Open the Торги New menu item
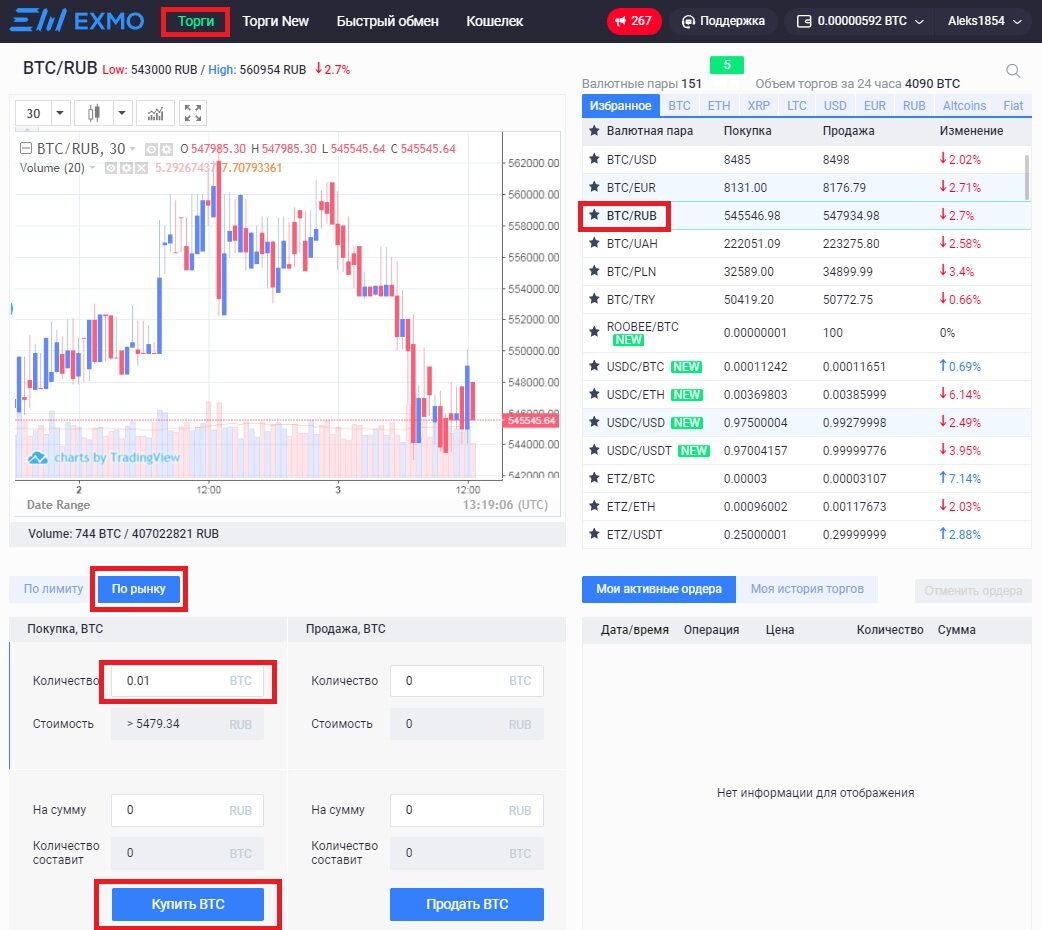The width and height of the screenshot is (1042, 930). [275, 21]
